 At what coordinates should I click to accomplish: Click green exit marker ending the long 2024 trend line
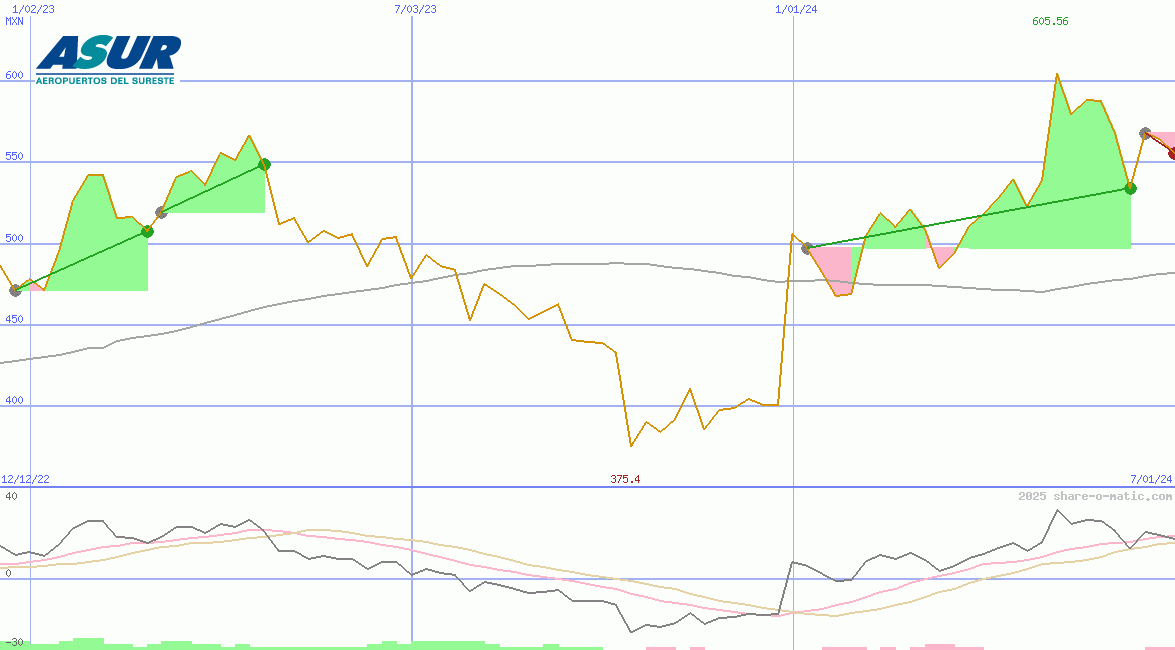[x=1130, y=188]
